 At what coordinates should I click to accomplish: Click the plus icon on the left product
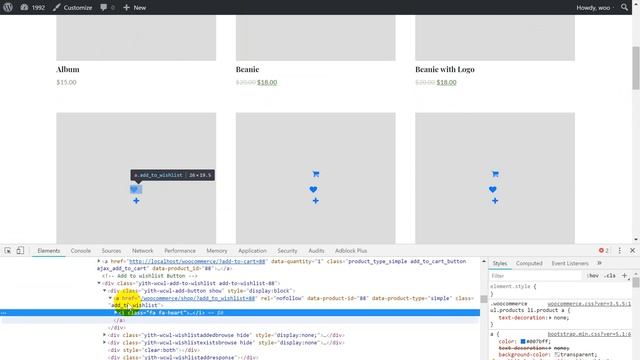coord(136,201)
